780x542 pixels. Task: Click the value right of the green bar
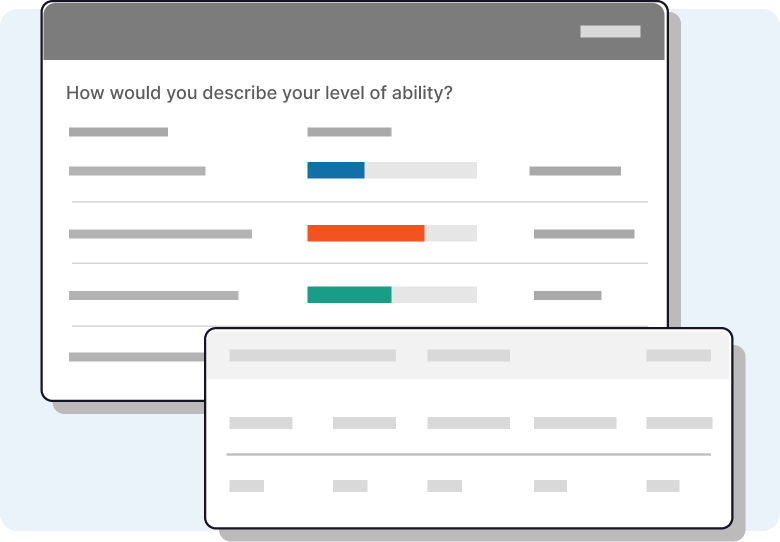point(568,295)
